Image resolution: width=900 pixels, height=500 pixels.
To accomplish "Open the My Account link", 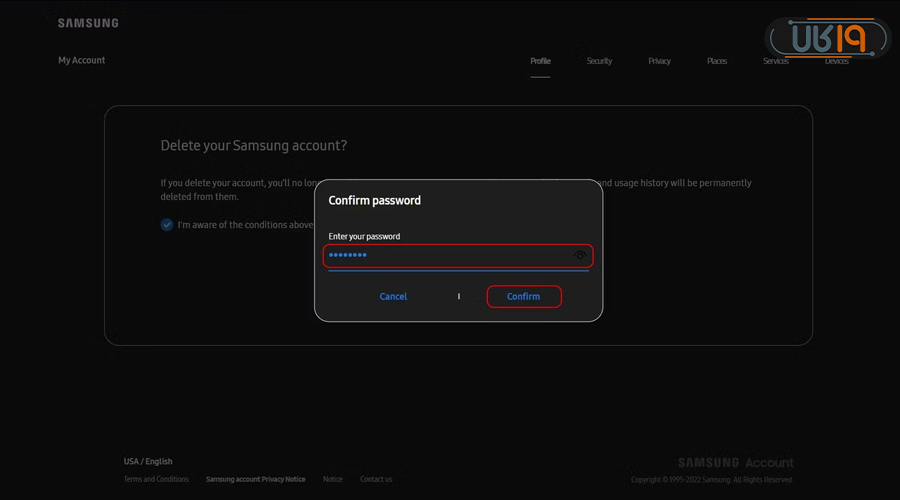I will click(81, 60).
